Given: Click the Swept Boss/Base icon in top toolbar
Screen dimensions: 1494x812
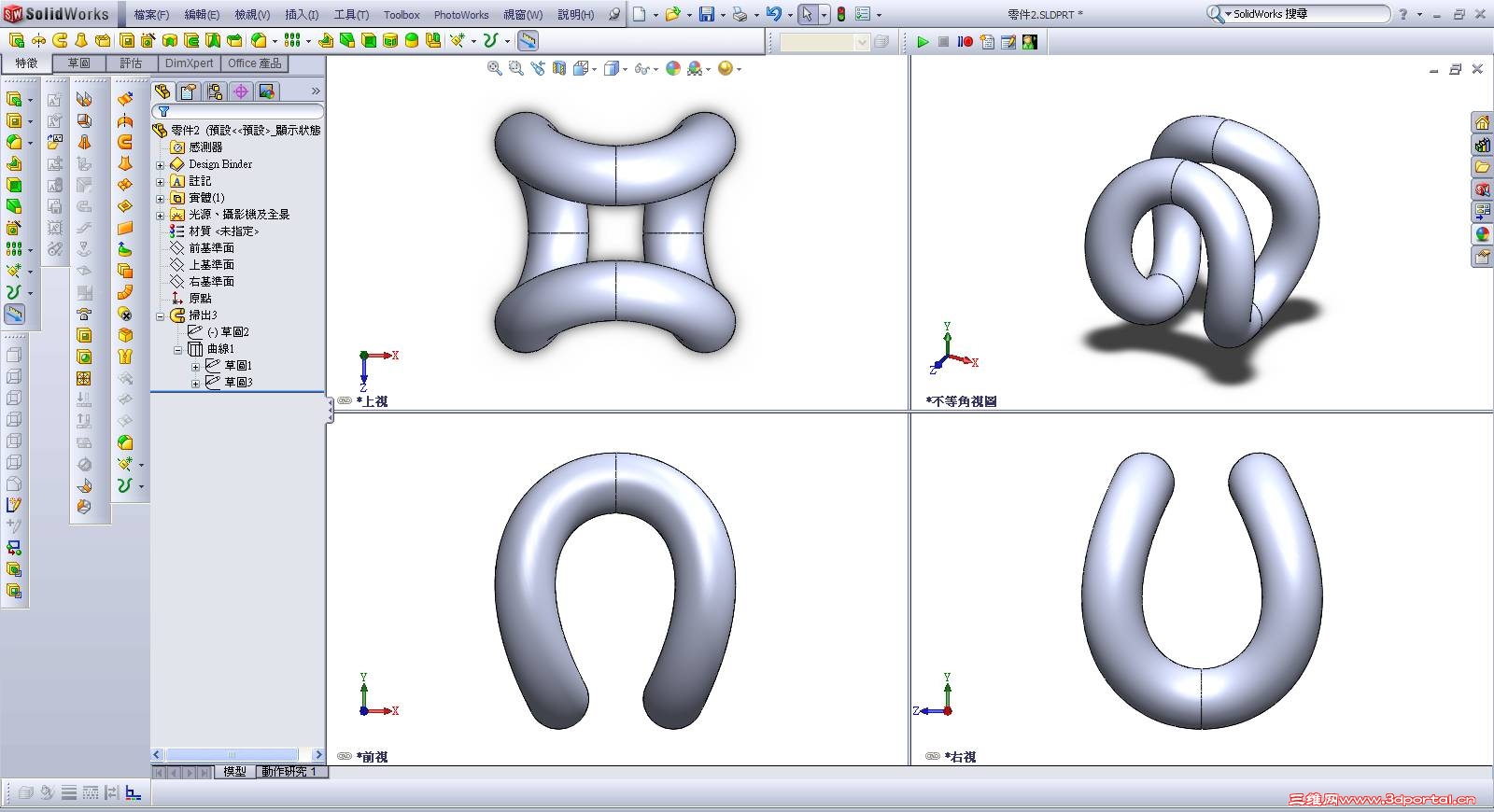Looking at the screenshot, I should tap(60, 41).
